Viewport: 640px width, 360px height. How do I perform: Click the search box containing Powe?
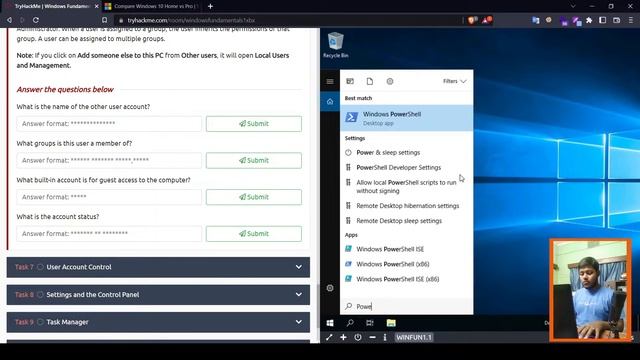(x=407, y=307)
